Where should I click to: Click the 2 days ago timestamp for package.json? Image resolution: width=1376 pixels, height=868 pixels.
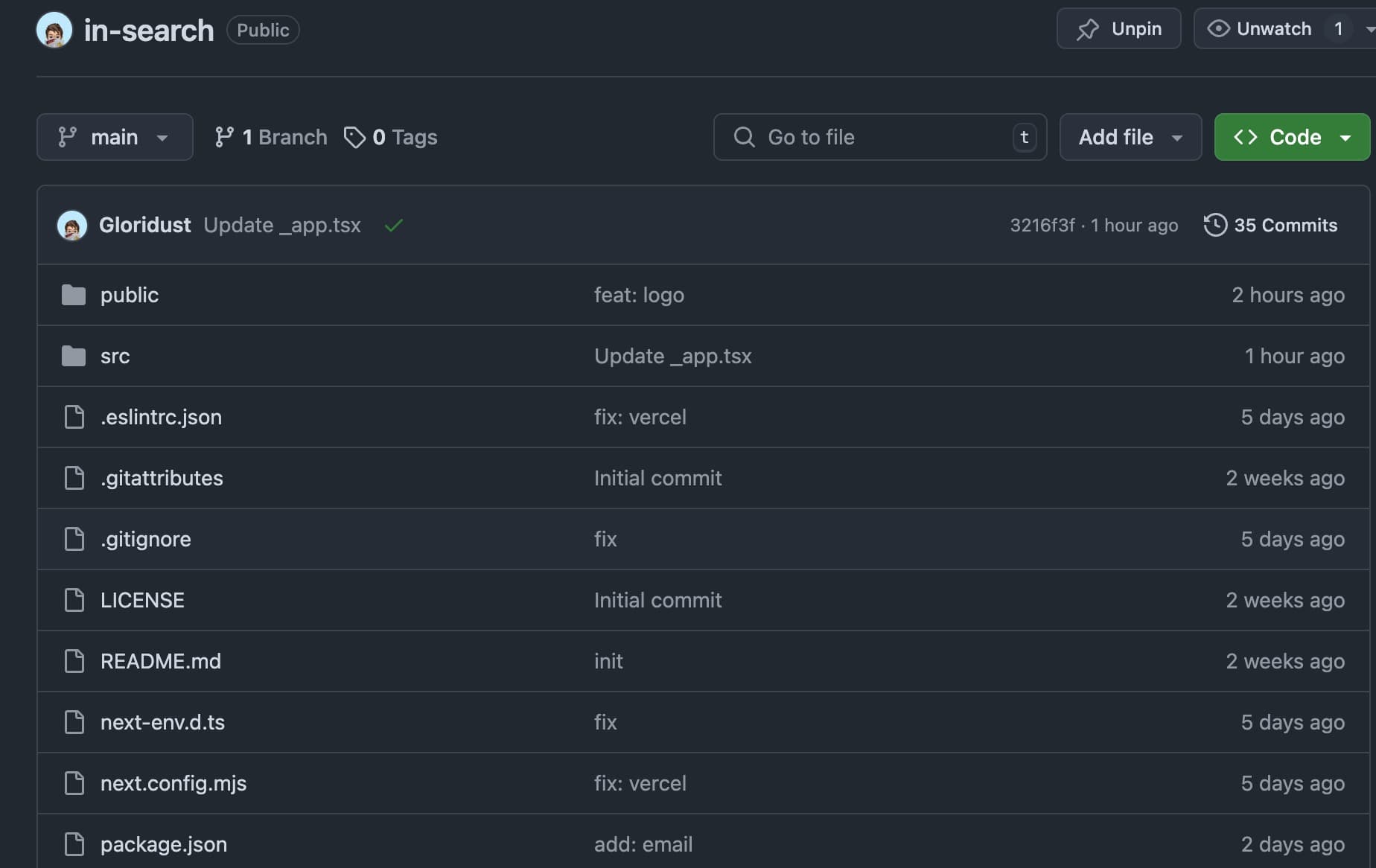coord(1293,844)
